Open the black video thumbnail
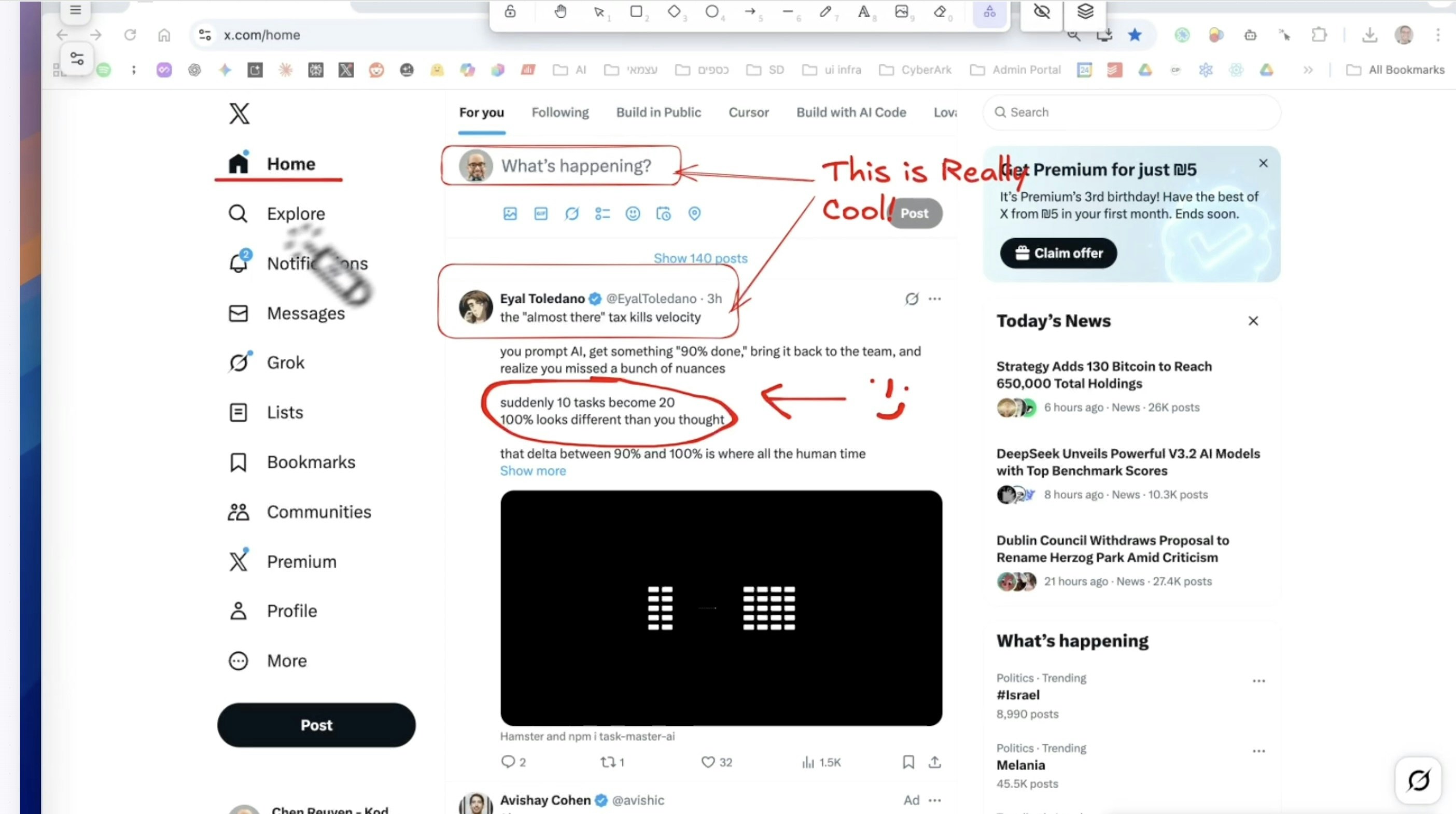 click(x=721, y=608)
